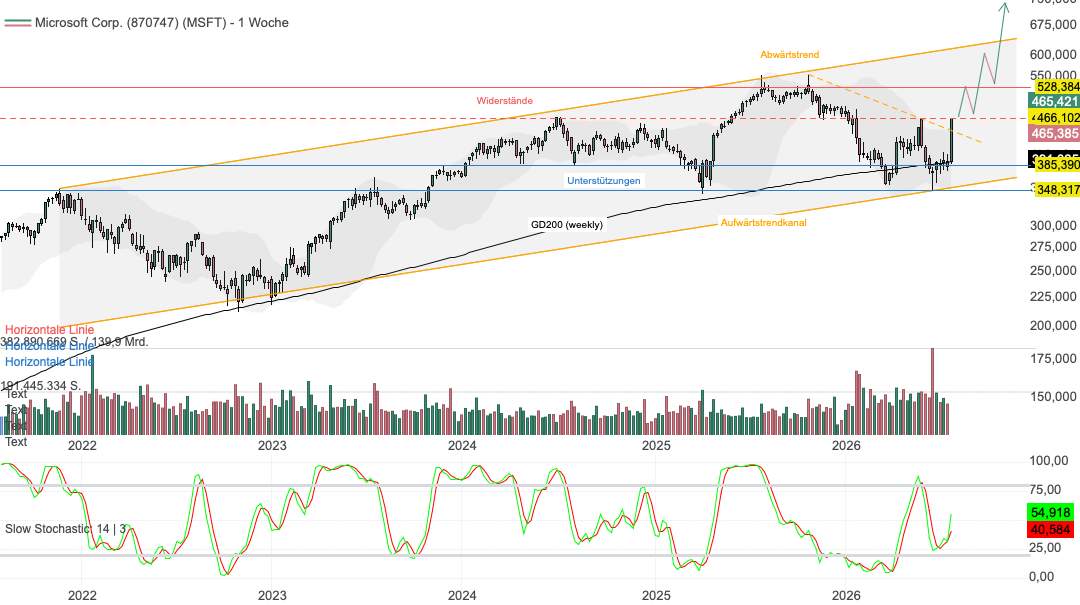Click the legend line icon beside Microsoft Corp.
1080x605 pixels.
click(17, 23)
